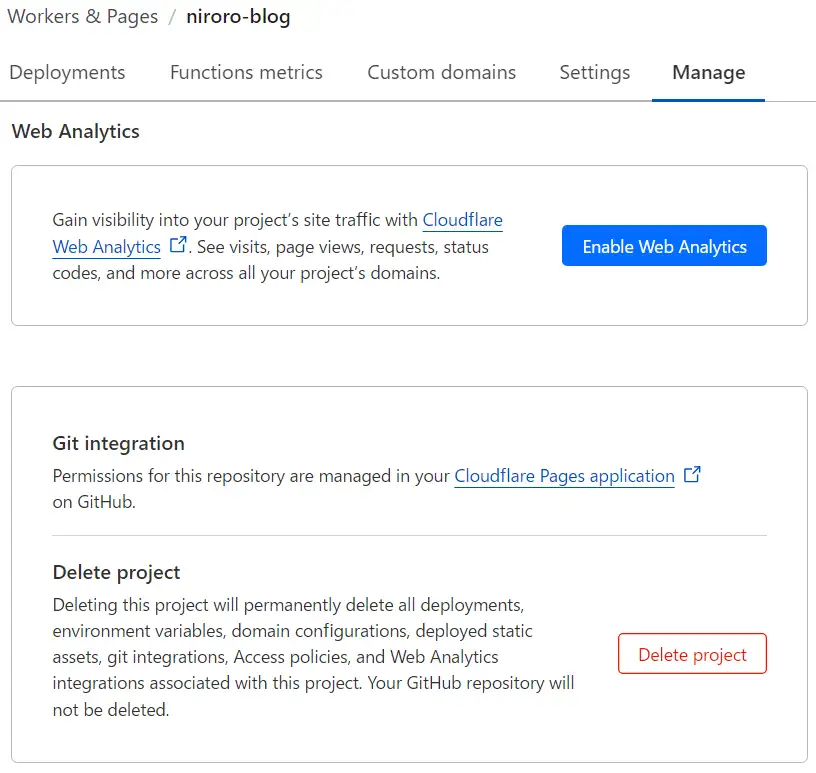Click the Git integration heading
This screenshot has height=773, width=816.
(119, 443)
